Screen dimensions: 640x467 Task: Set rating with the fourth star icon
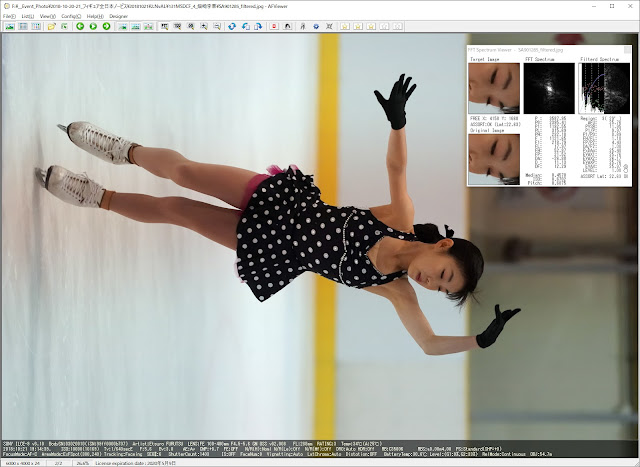[384, 26]
